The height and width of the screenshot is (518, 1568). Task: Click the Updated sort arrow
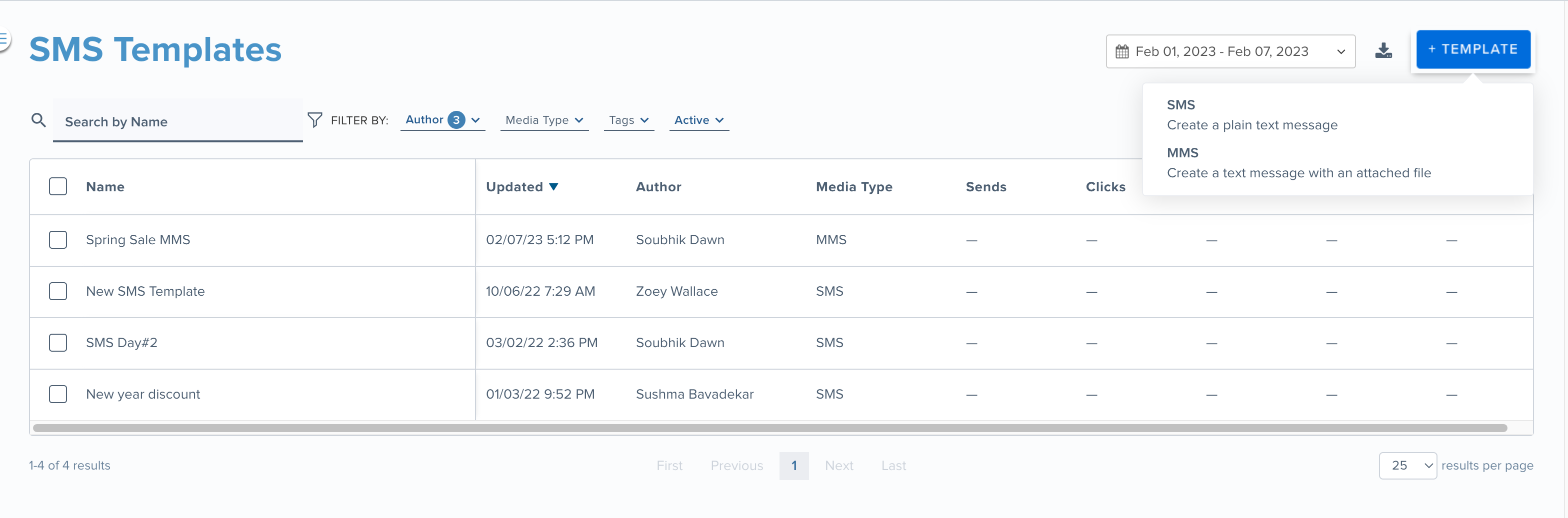(x=553, y=187)
